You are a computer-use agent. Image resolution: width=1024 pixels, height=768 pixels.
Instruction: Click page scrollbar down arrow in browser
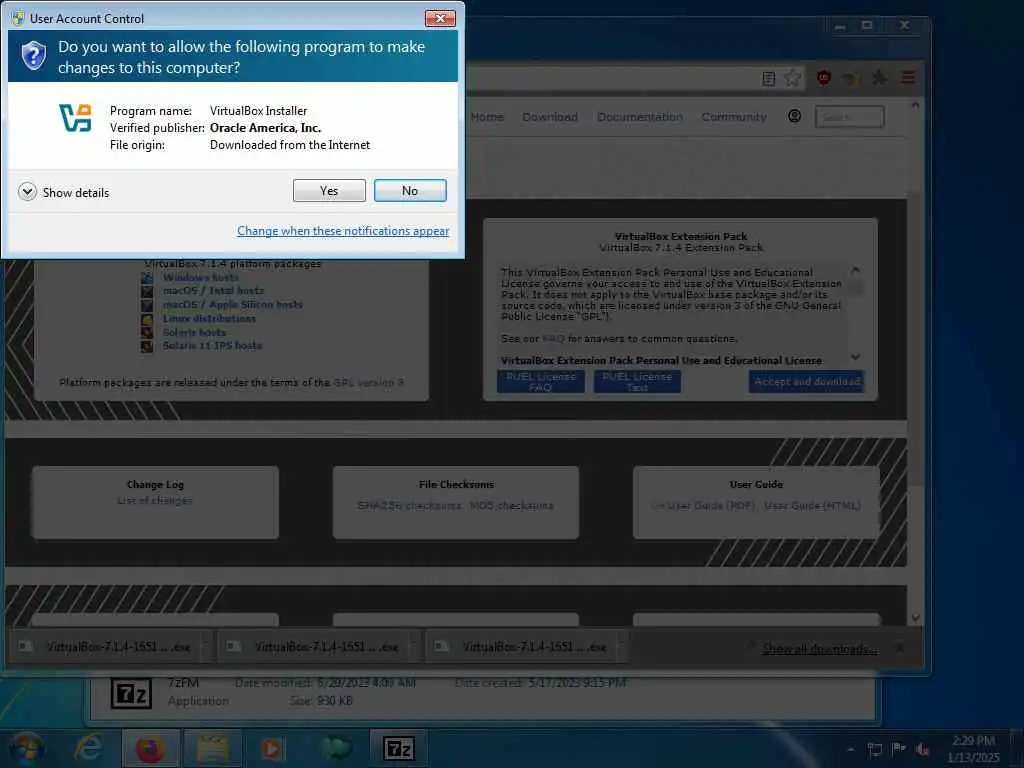pyautogui.click(x=915, y=618)
